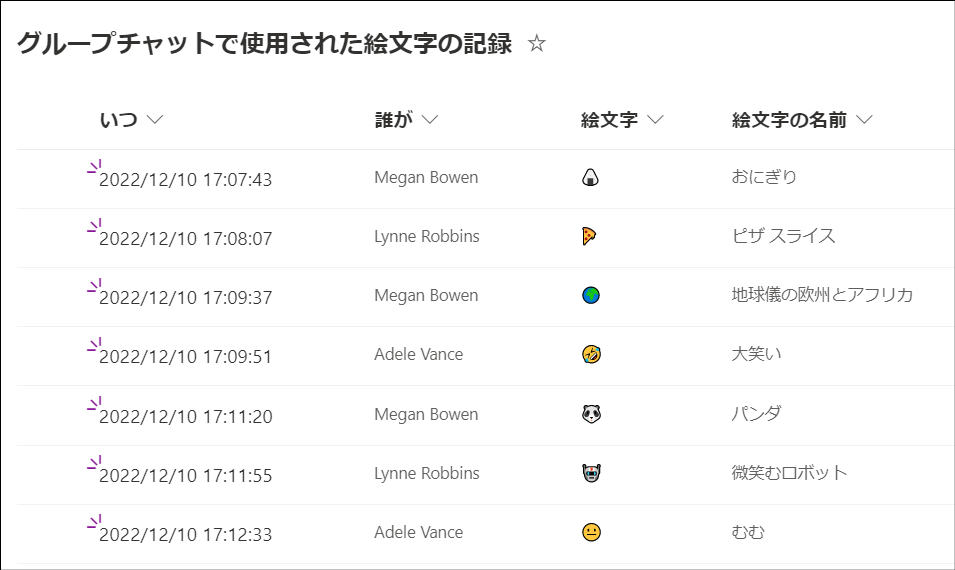955x570 pixels.
Task: Open the item dated 2022/12/10 17:07:43
Action: (185, 180)
